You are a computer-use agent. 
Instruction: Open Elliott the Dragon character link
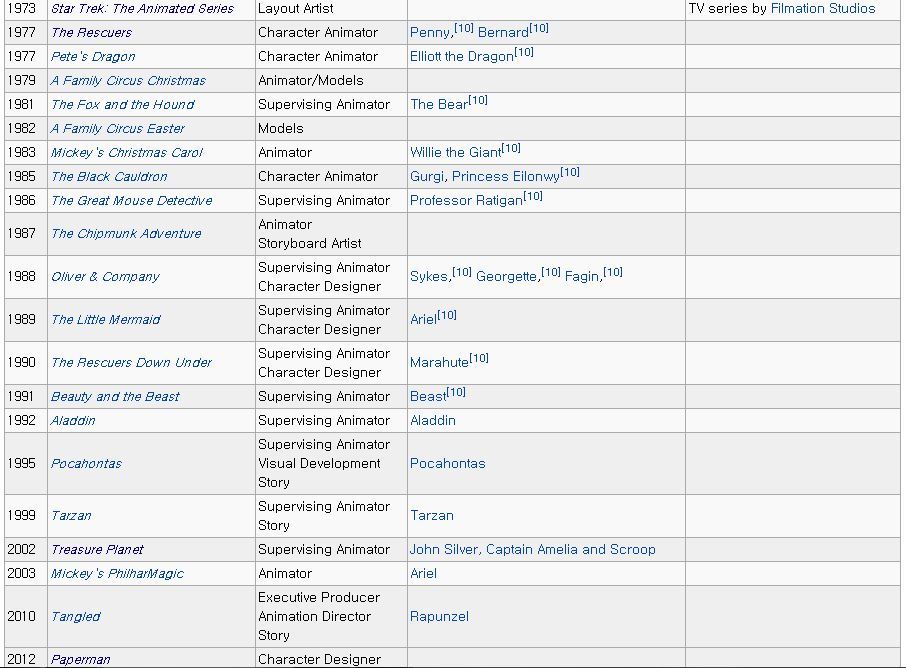[461, 57]
